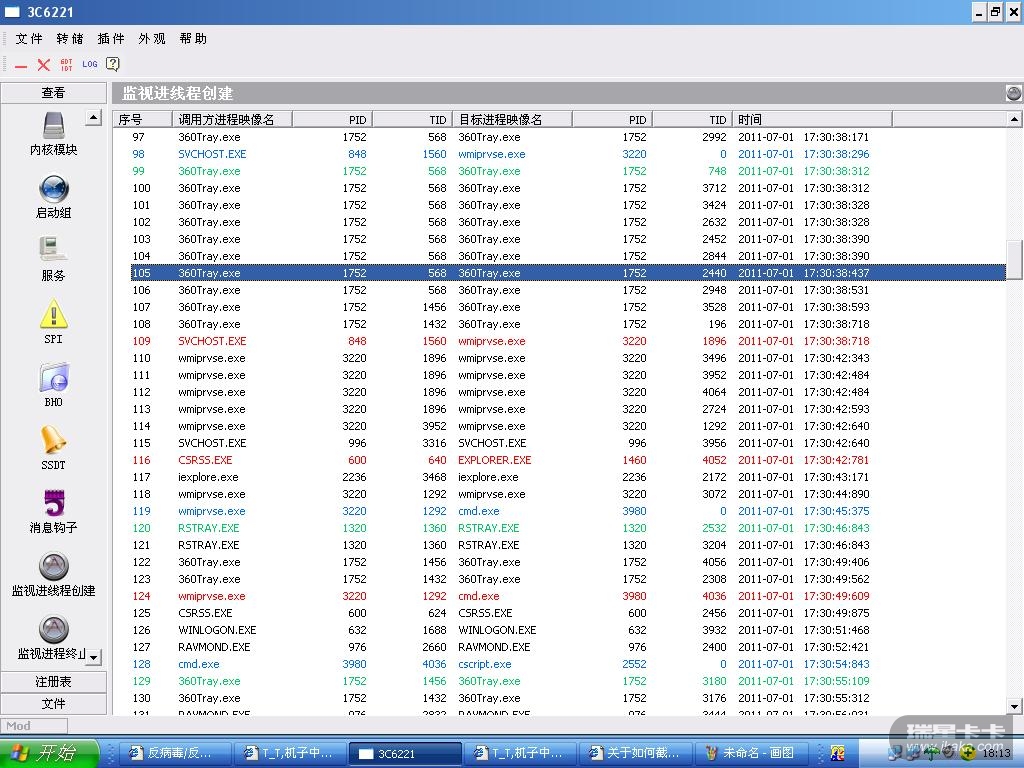Select row 124 red wmiprvse.exe to cmd.exe
The image size is (1024, 768).
568,596
